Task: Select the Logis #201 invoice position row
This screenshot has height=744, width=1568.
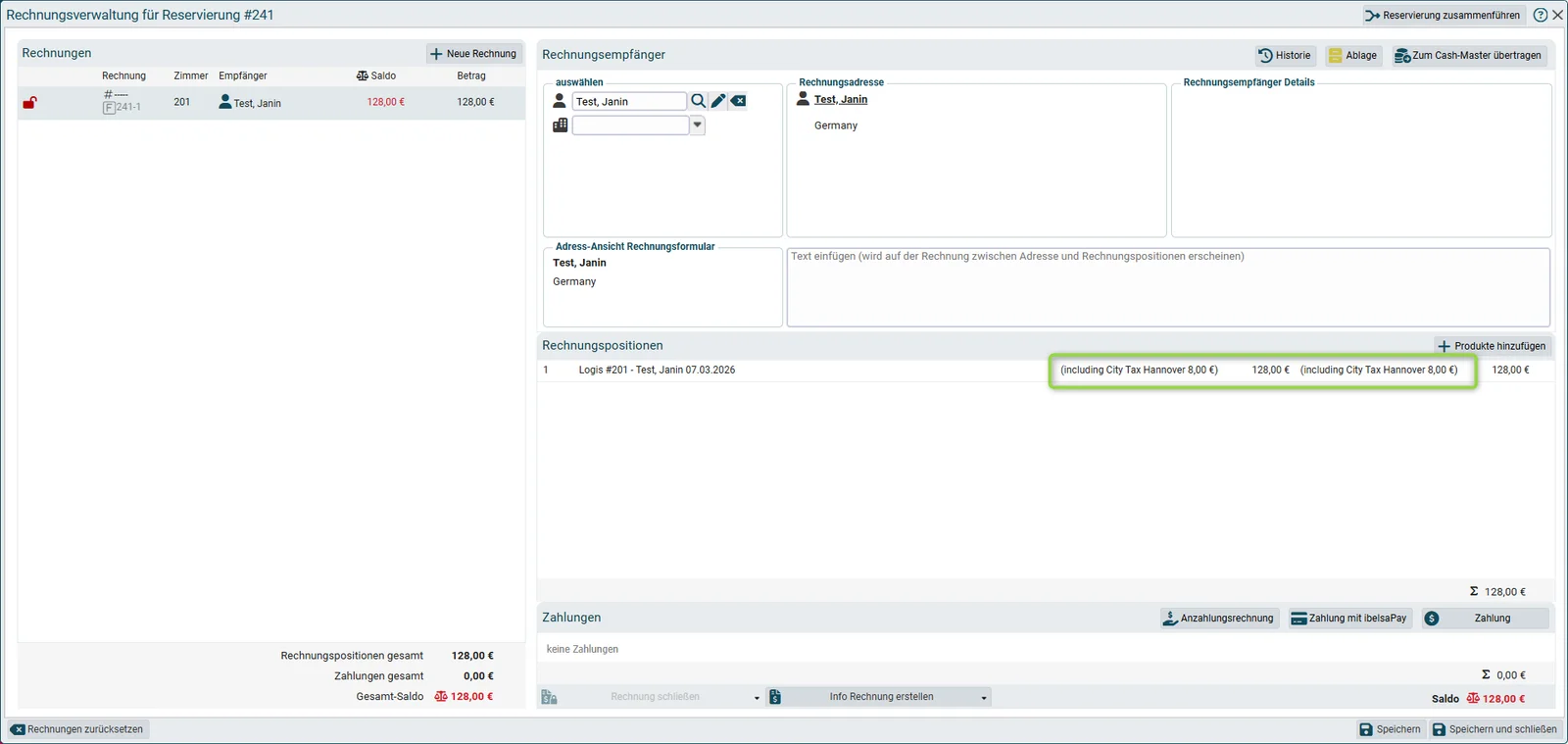Action: tap(1045, 371)
